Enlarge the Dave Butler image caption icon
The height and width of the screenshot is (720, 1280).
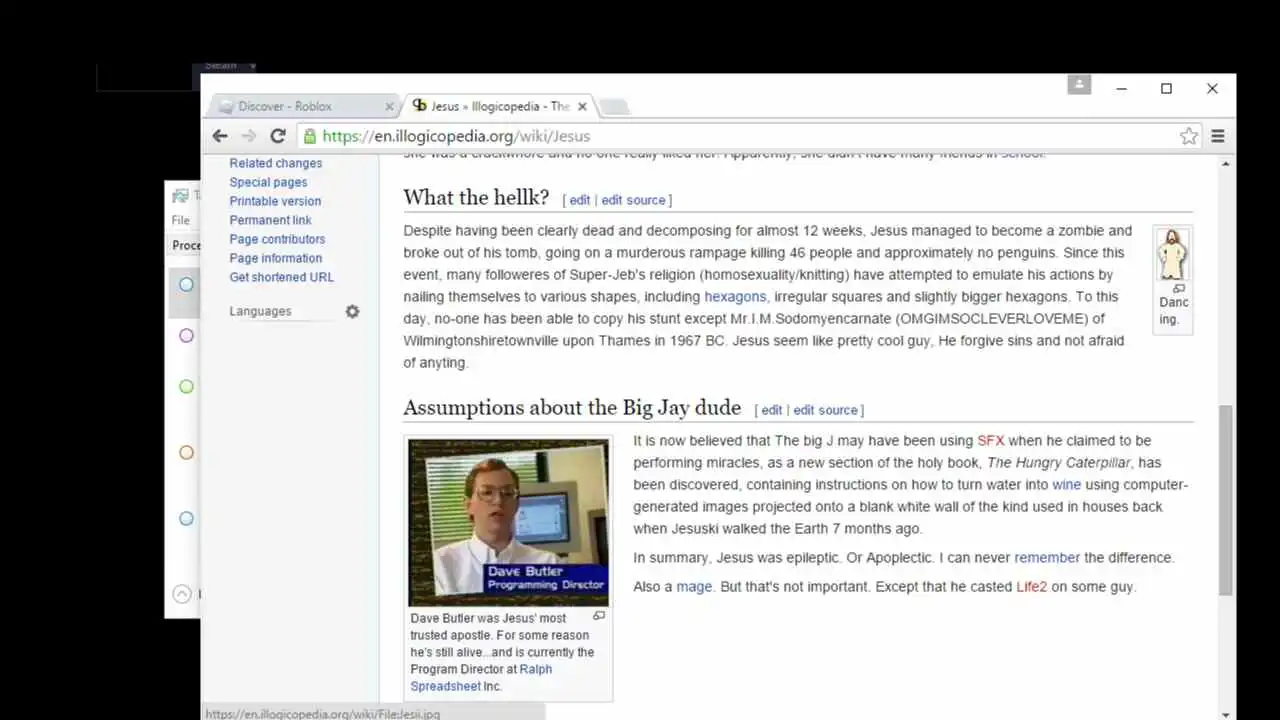[x=599, y=616]
